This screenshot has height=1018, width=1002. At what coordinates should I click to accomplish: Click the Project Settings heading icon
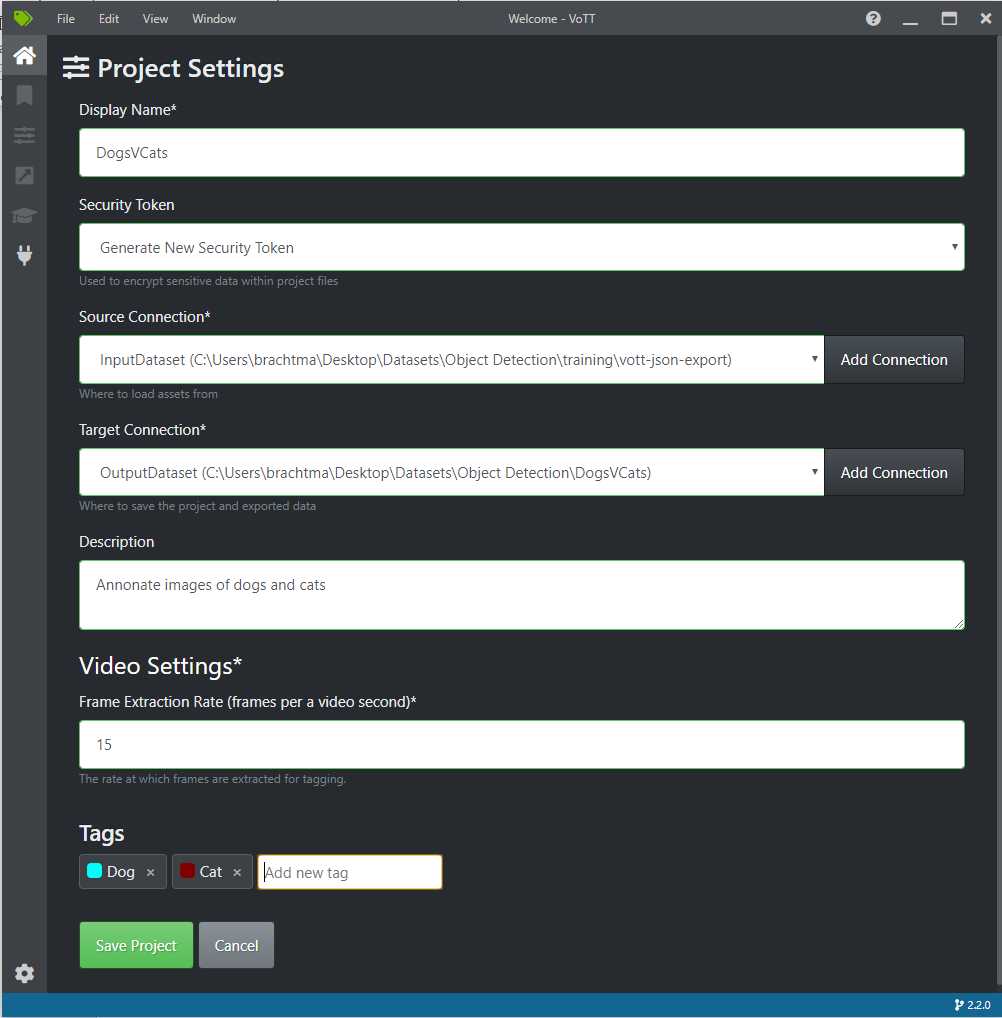pos(76,68)
